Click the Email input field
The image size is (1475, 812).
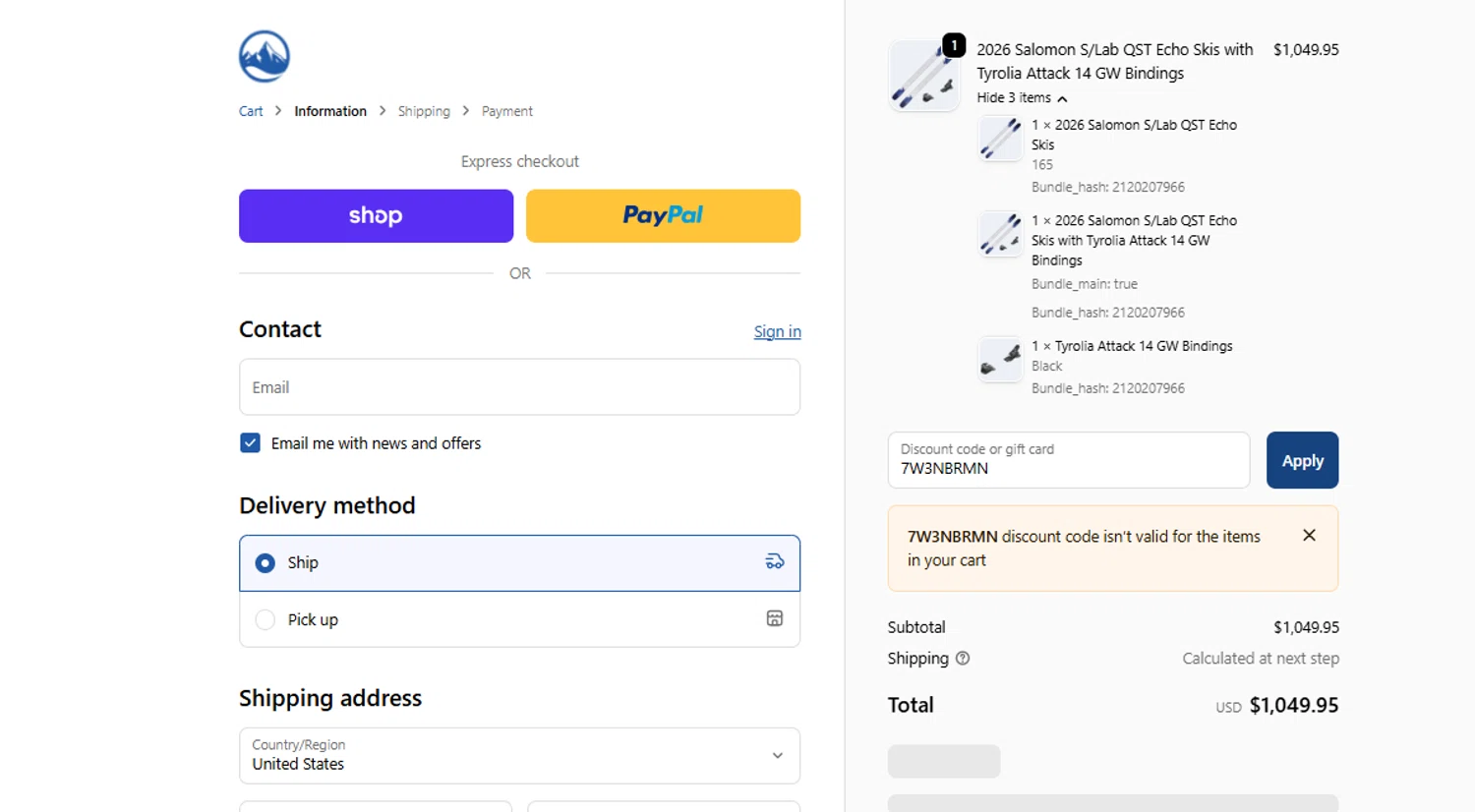coord(519,387)
